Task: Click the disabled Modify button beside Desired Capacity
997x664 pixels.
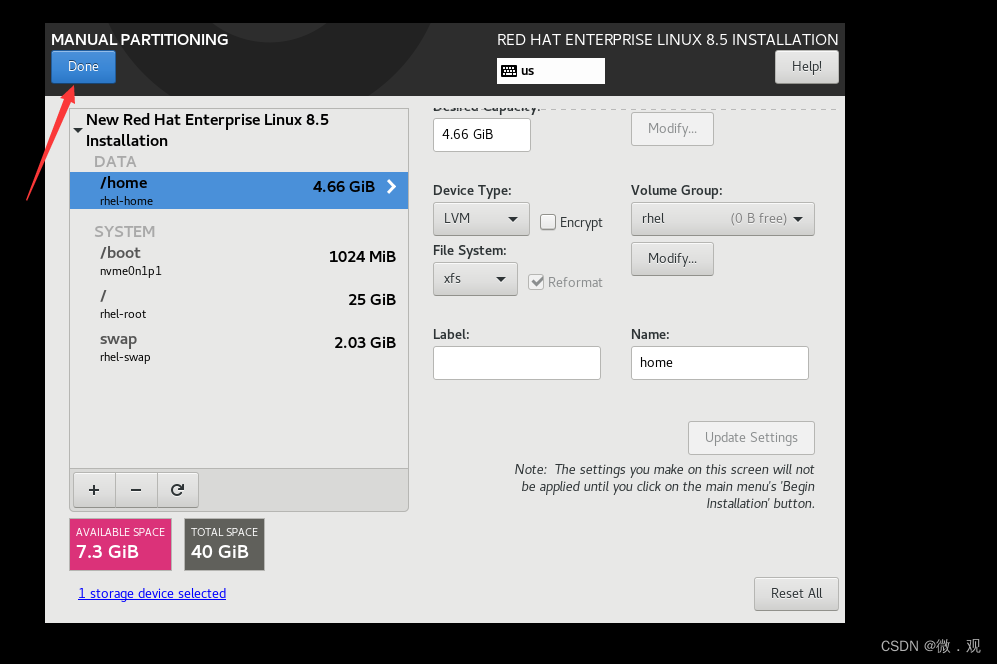Action: (x=672, y=128)
